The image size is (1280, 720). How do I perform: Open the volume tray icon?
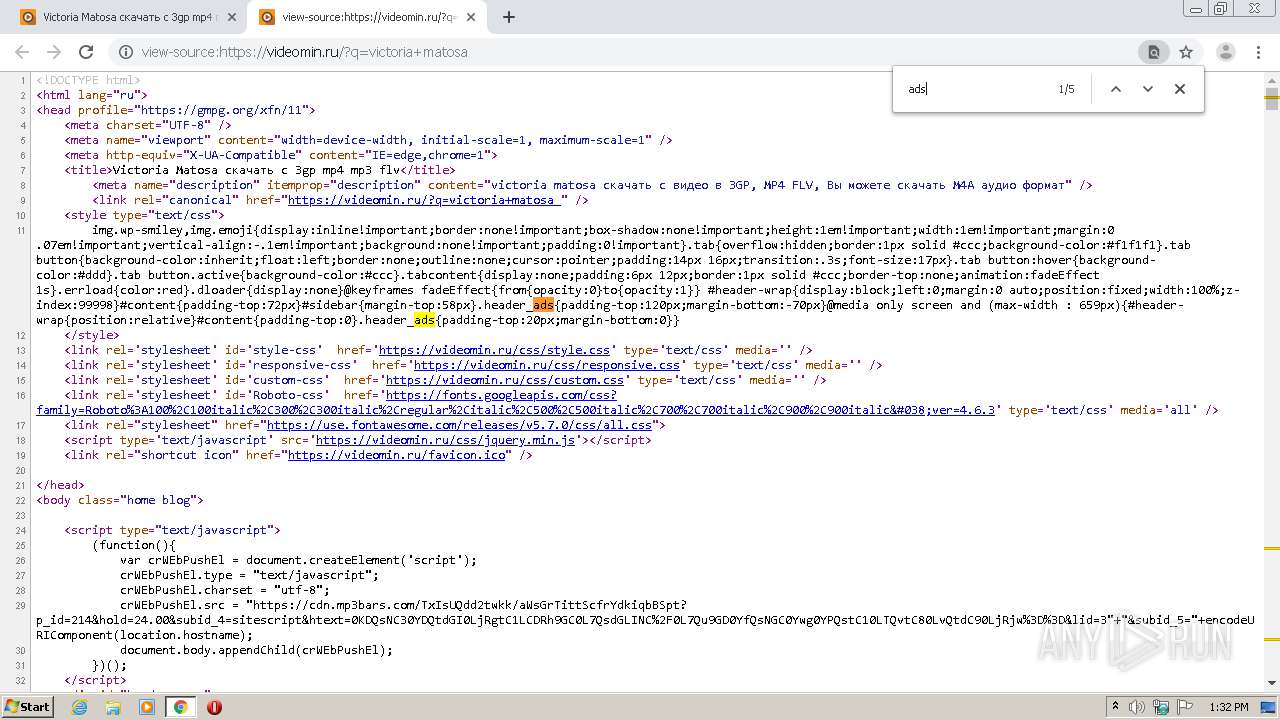pos(1137,707)
